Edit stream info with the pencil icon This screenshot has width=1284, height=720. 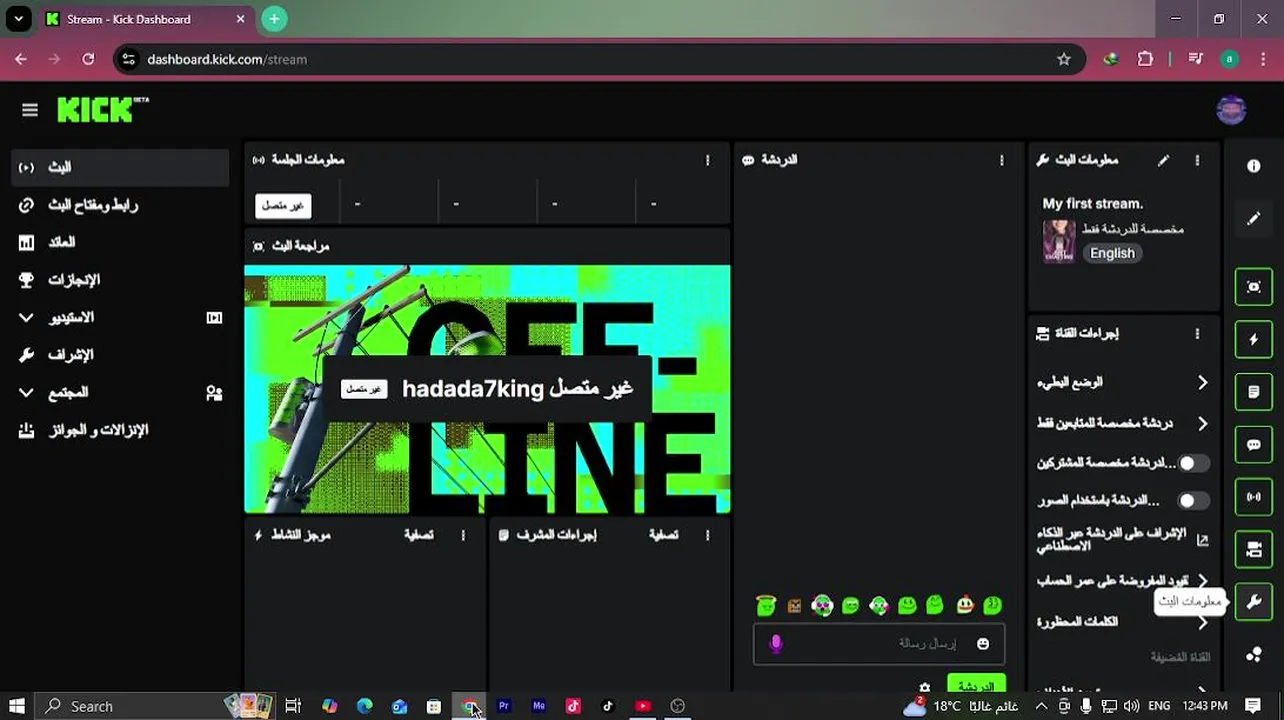click(1163, 160)
